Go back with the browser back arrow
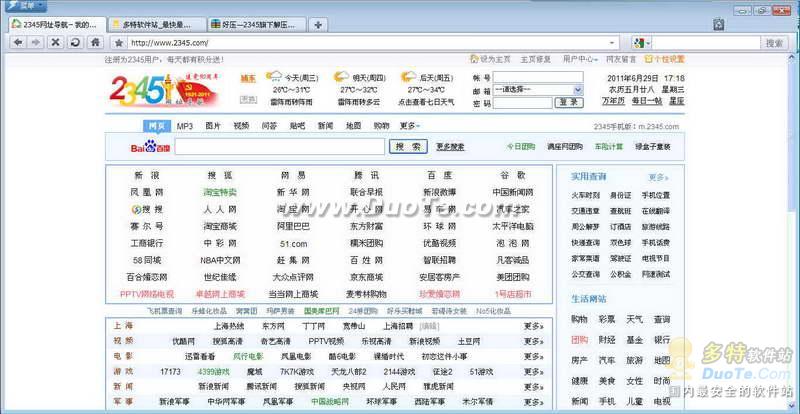Screen dimensions: 800x414 pyautogui.click(x=18, y=43)
